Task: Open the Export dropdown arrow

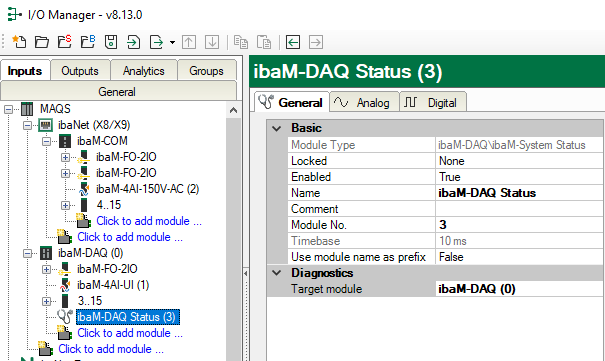Action: click(172, 42)
